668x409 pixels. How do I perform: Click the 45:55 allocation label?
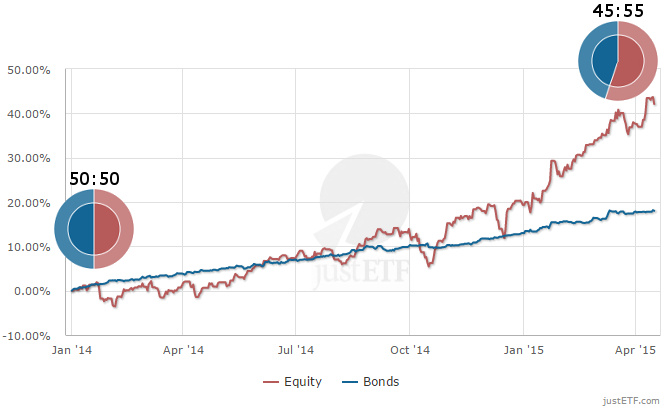[618, 10]
